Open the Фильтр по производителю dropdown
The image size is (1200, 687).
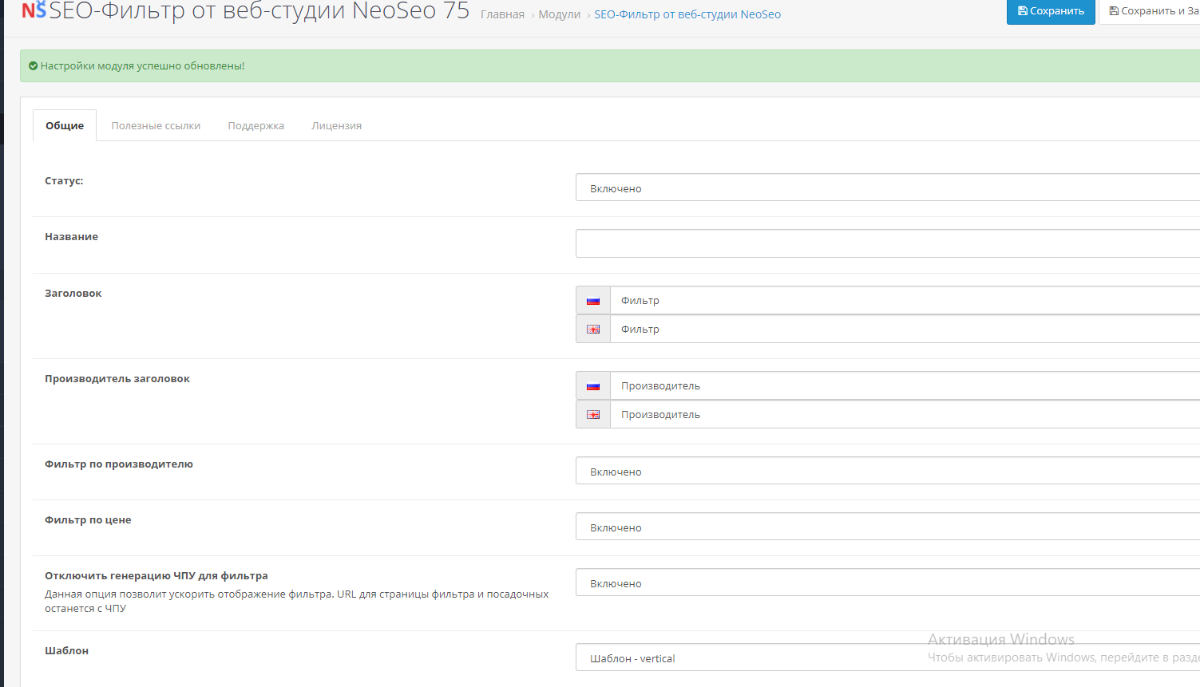pyautogui.click(x=888, y=471)
